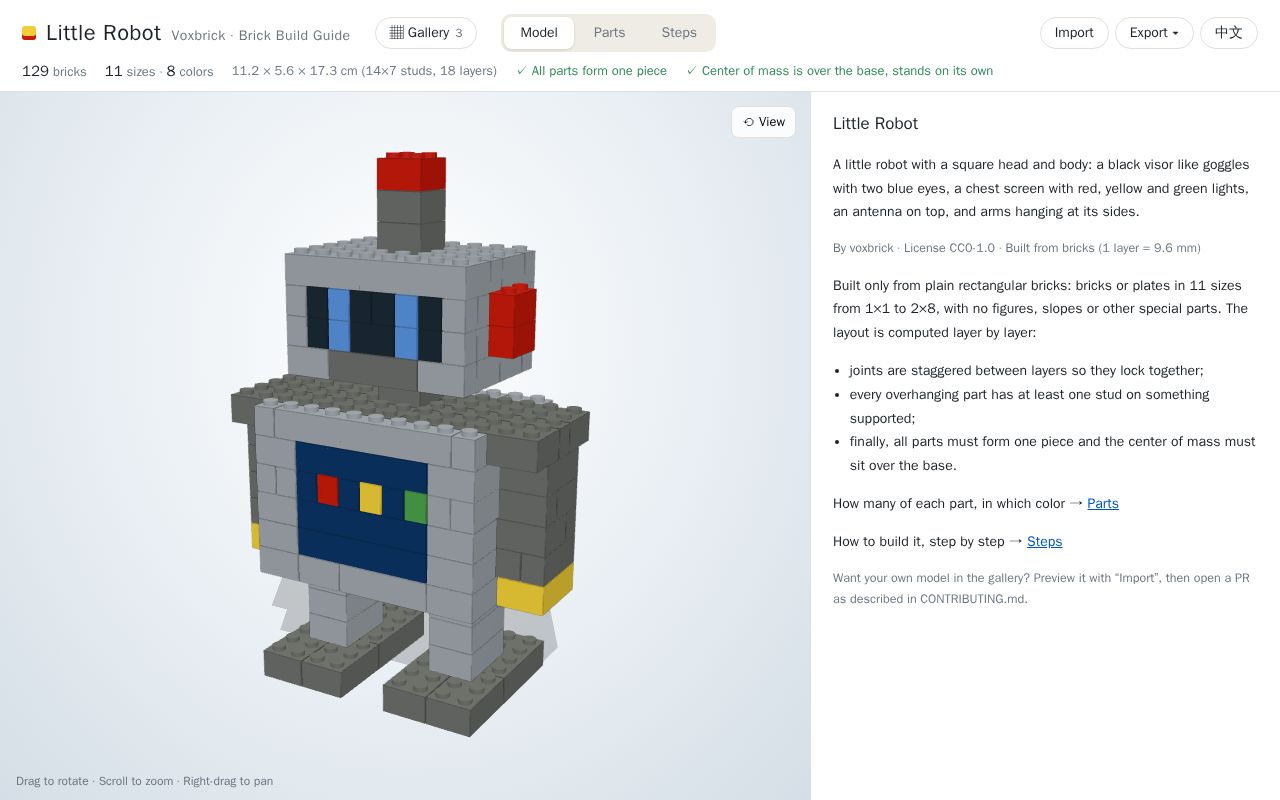Switch language with the 中文 button
Viewport: 1280px width, 800px height.
coord(1229,33)
